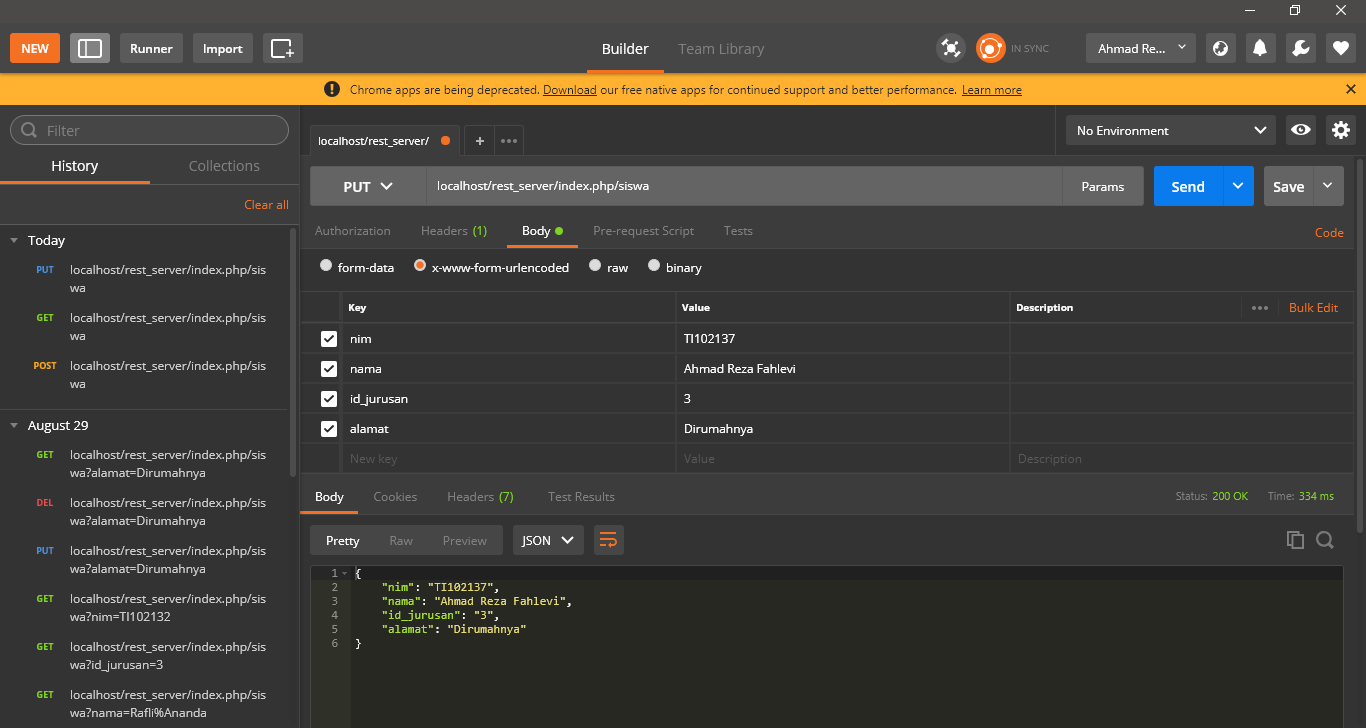Search within the response body
Screen dimensions: 1366x728
[x=1325, y=540]
